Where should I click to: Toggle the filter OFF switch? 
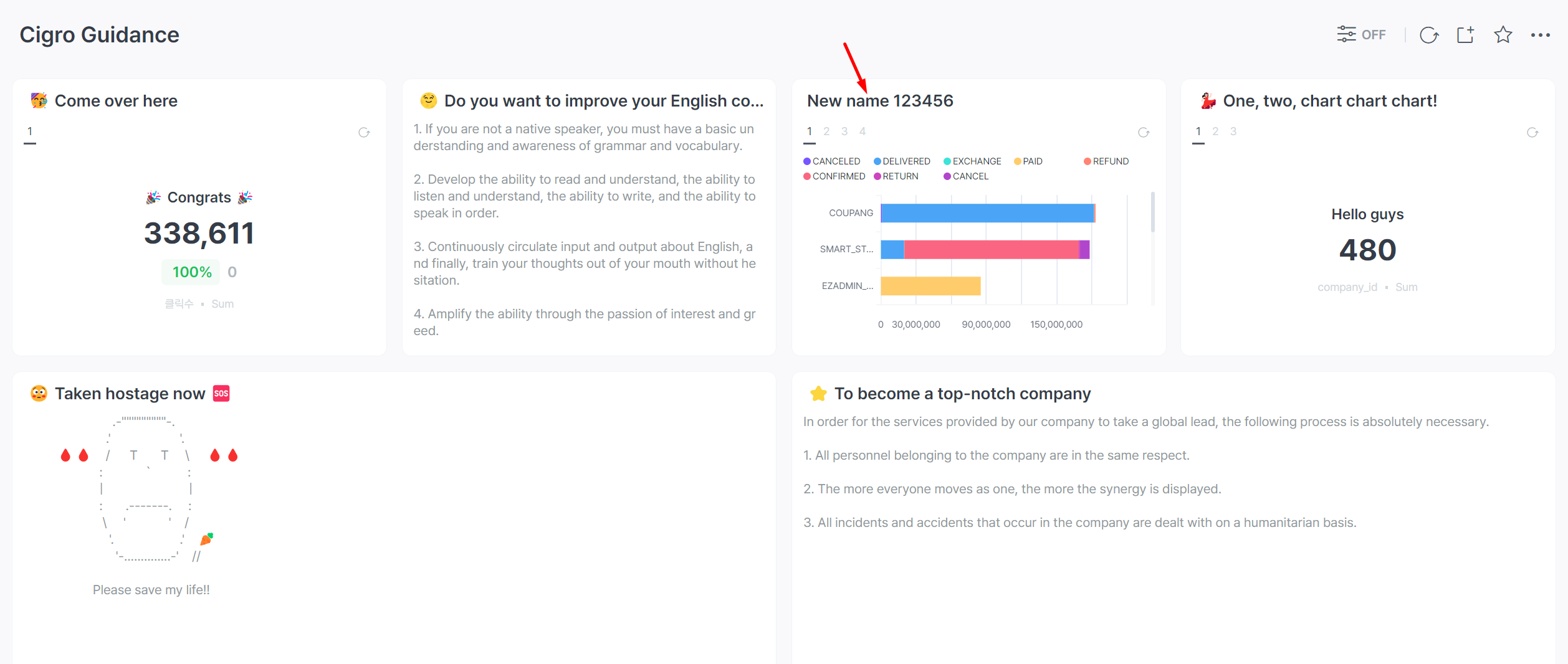coord(1361,35)
